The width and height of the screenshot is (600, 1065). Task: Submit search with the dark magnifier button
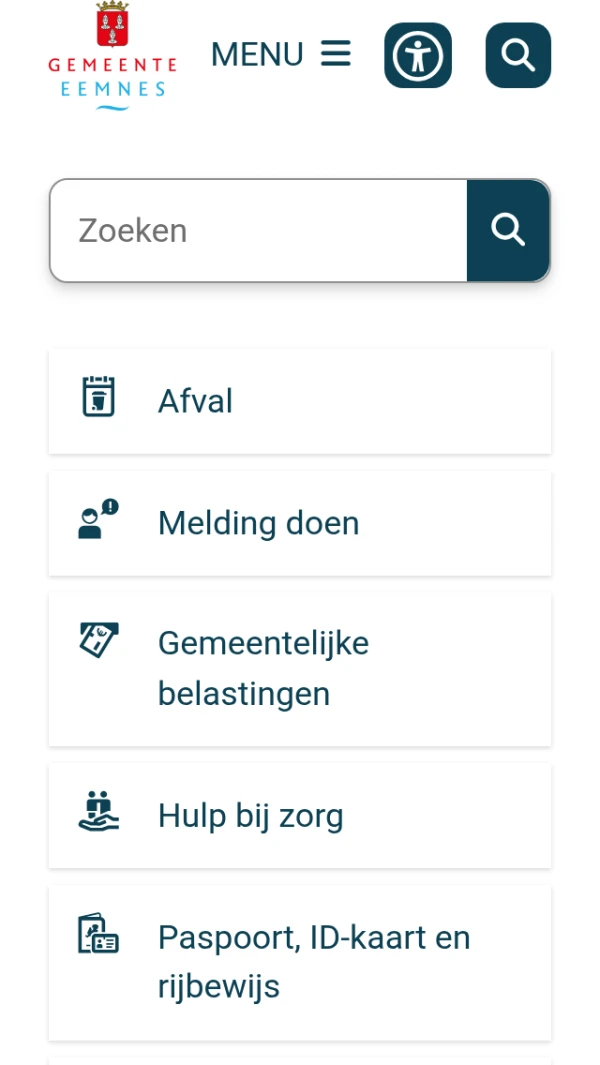(508, 231)
